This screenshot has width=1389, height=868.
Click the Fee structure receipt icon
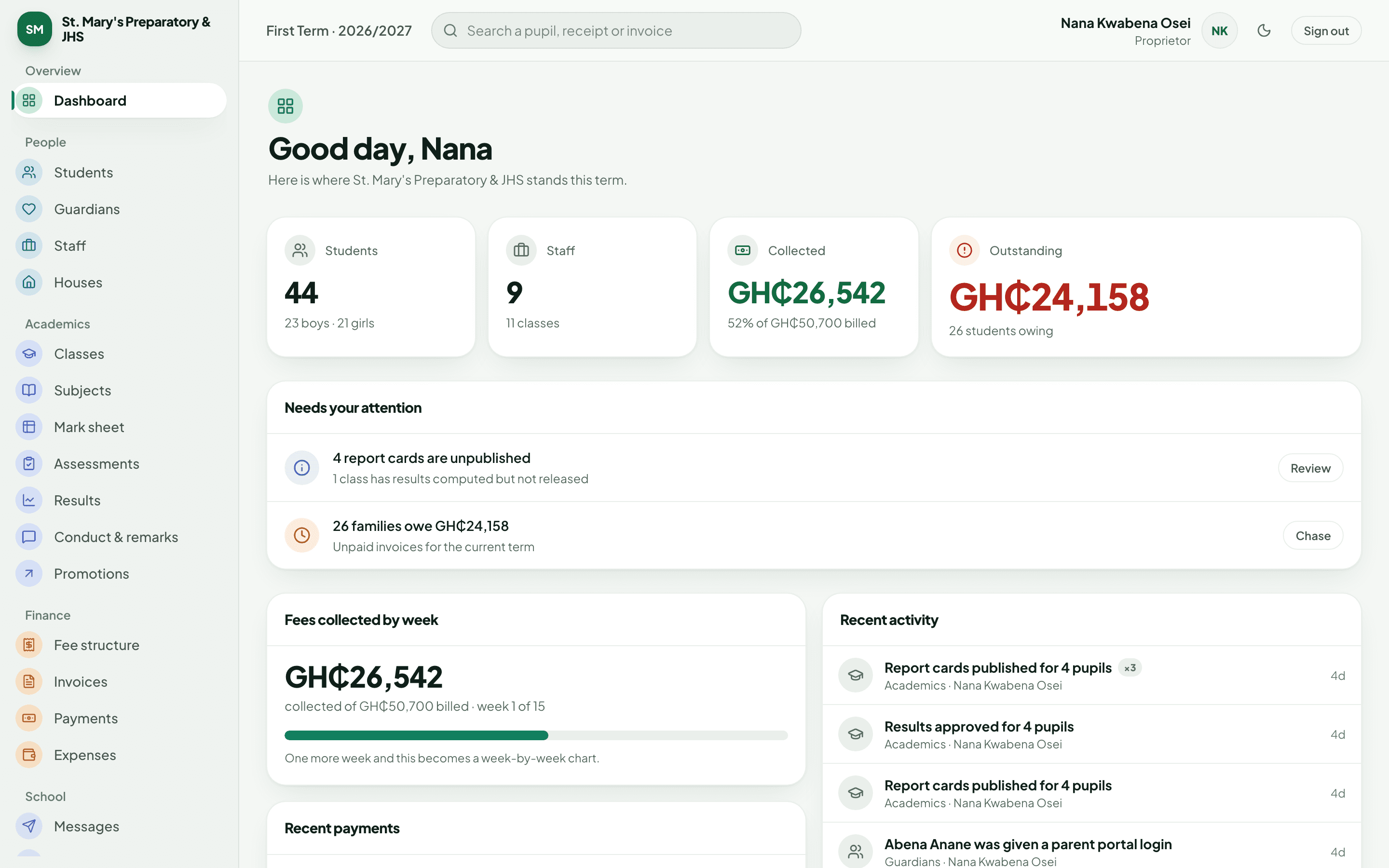click(x=29, y=645)
